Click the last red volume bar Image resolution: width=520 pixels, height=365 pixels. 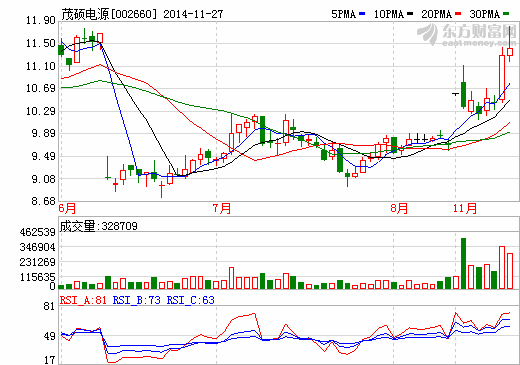click(x=510, y=271)
